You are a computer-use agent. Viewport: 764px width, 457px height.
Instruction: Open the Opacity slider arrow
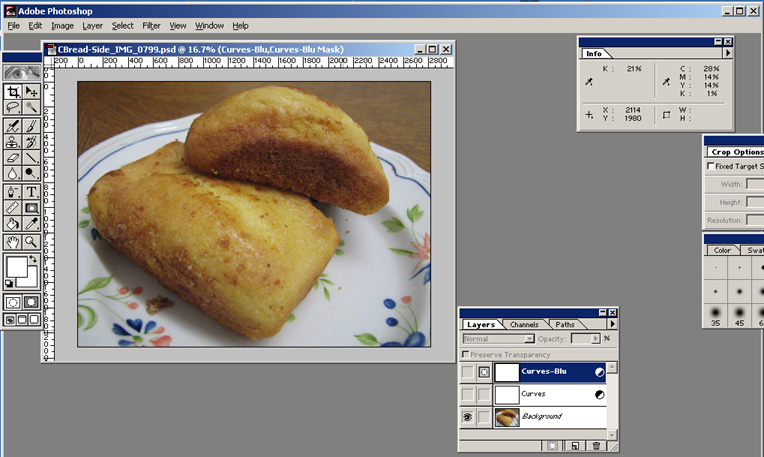tap(595, 339)
